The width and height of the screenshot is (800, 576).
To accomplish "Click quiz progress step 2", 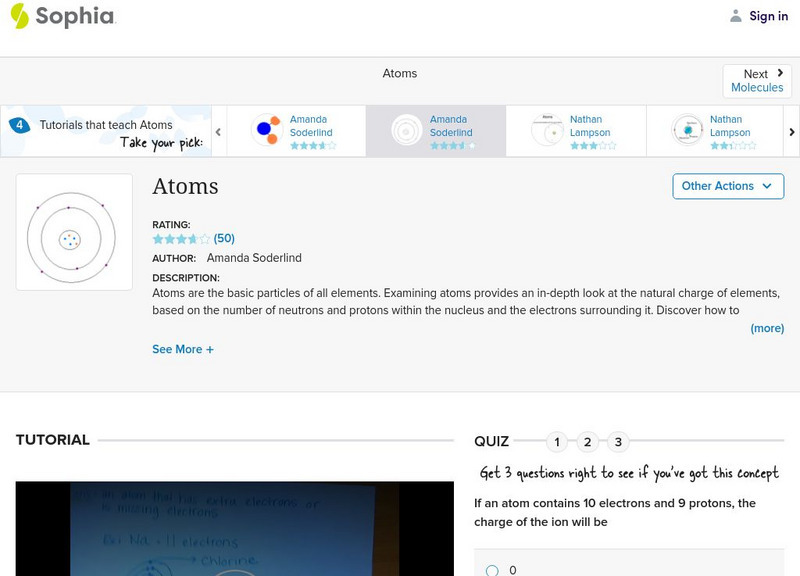I will 587,439.
